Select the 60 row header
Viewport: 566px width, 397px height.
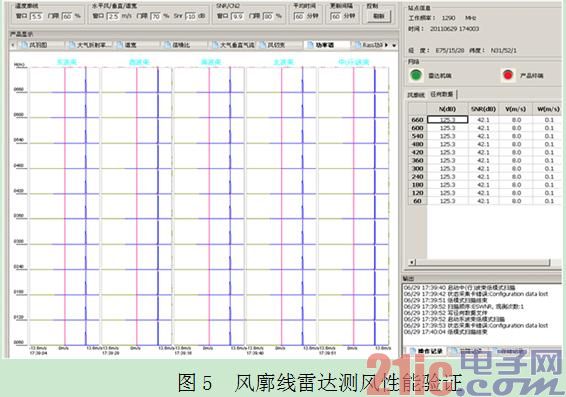tap(417, 201)
